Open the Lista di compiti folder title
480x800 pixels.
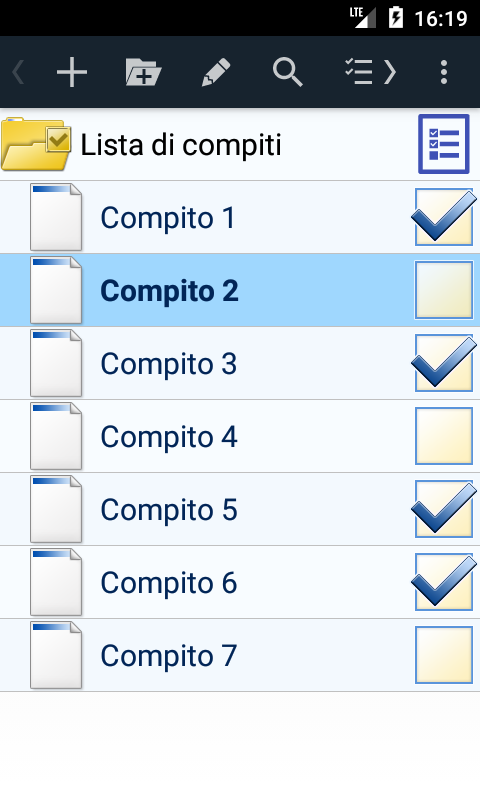181,145
